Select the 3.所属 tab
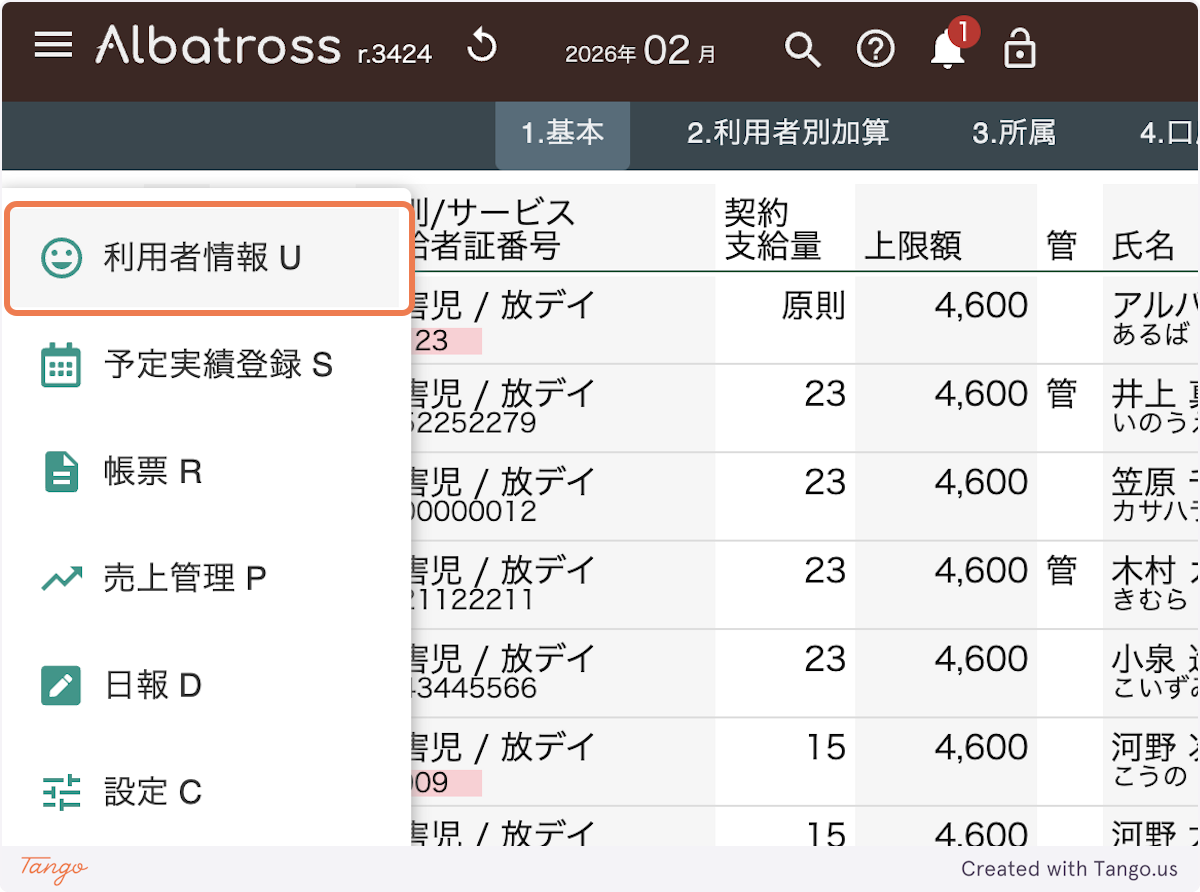1200x892 pixels. click(1013, 133)
